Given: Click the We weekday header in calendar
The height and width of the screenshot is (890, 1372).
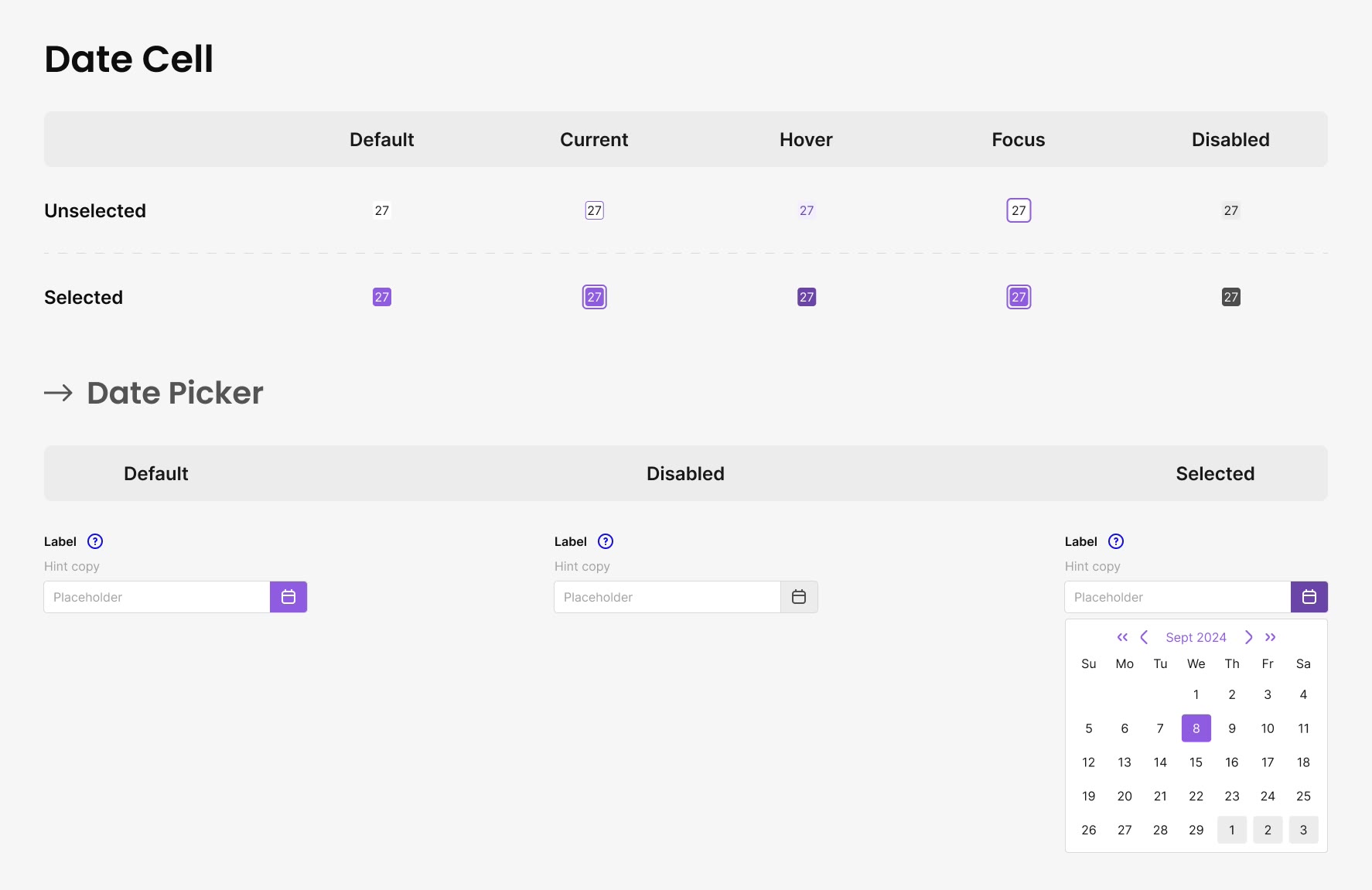Looking at the screenshot, I should click(x=1196, y=663).
